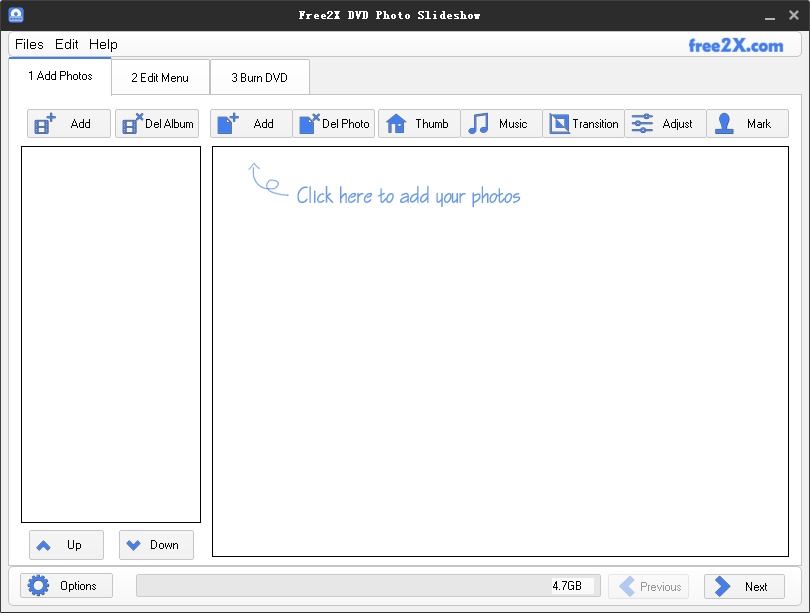810x613 pixels.
Task: Open the Transition effects dialog
Action: [x=583, y=123]
